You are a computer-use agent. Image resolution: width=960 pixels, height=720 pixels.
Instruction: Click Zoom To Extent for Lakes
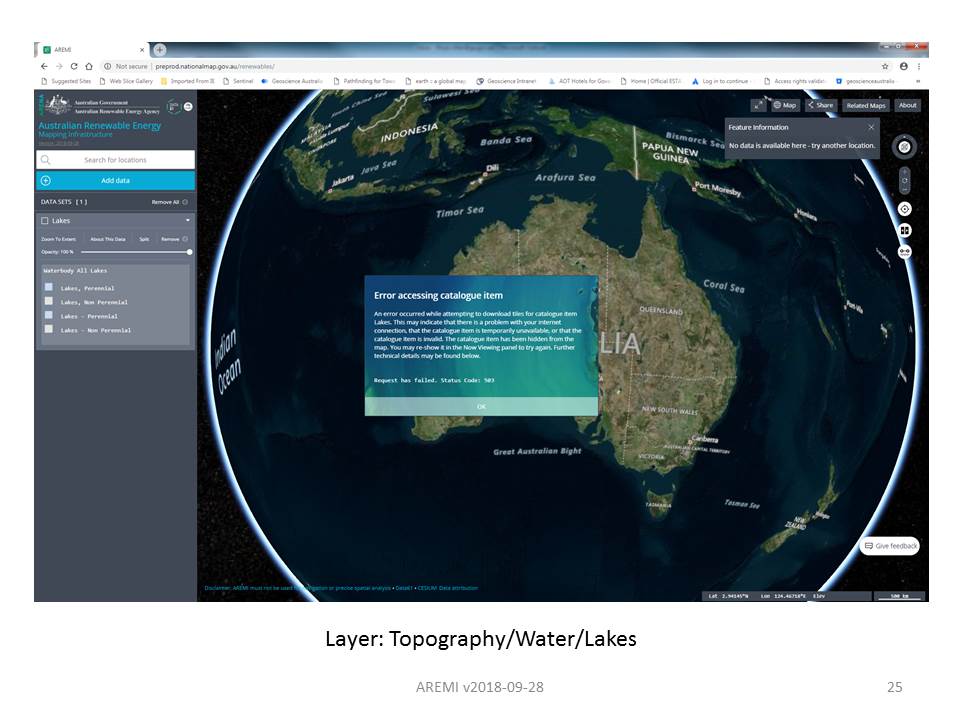point(59,239)
